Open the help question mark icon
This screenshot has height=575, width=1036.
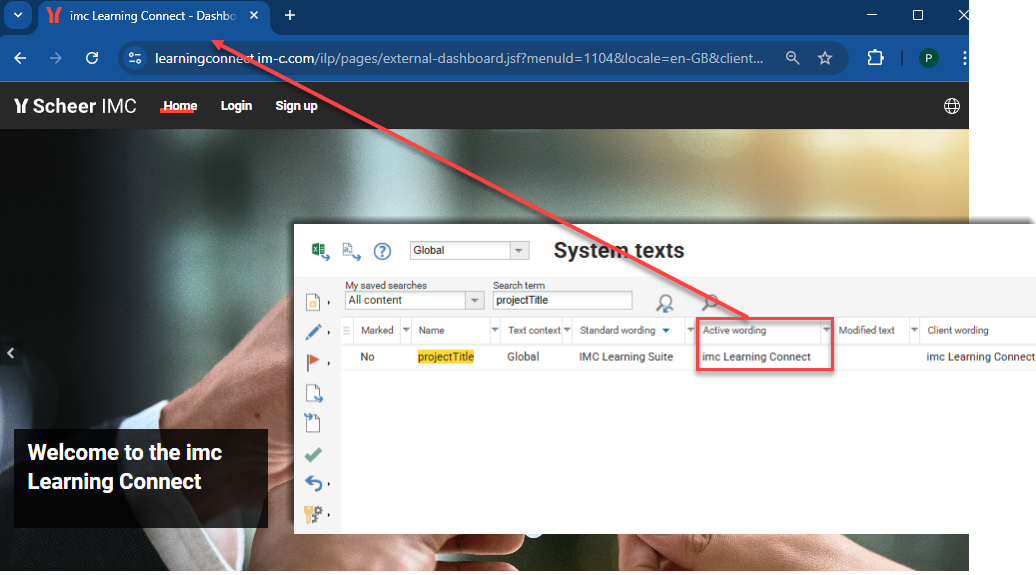coord(382,251)
